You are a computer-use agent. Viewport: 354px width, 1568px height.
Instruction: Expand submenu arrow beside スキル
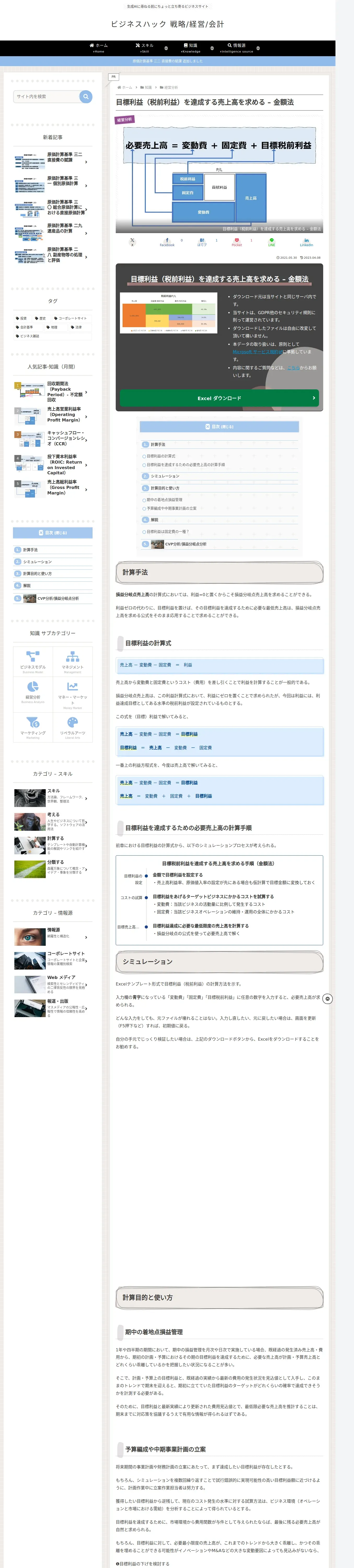pyautogui.click(x=166, y=48)
